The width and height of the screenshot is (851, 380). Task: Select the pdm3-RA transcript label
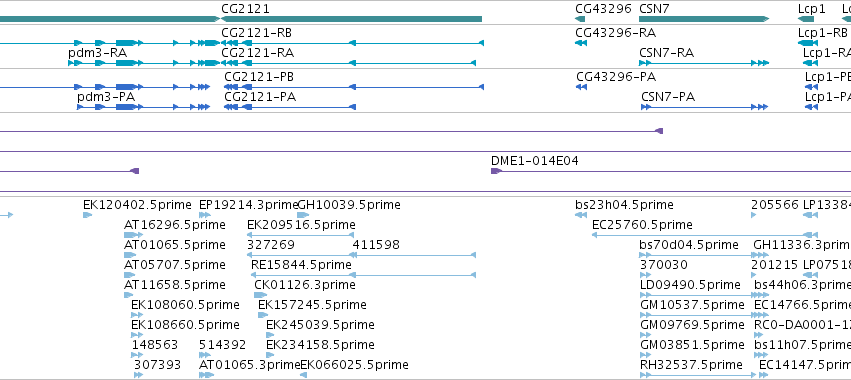pyautogui.click(x=98, y=53)
